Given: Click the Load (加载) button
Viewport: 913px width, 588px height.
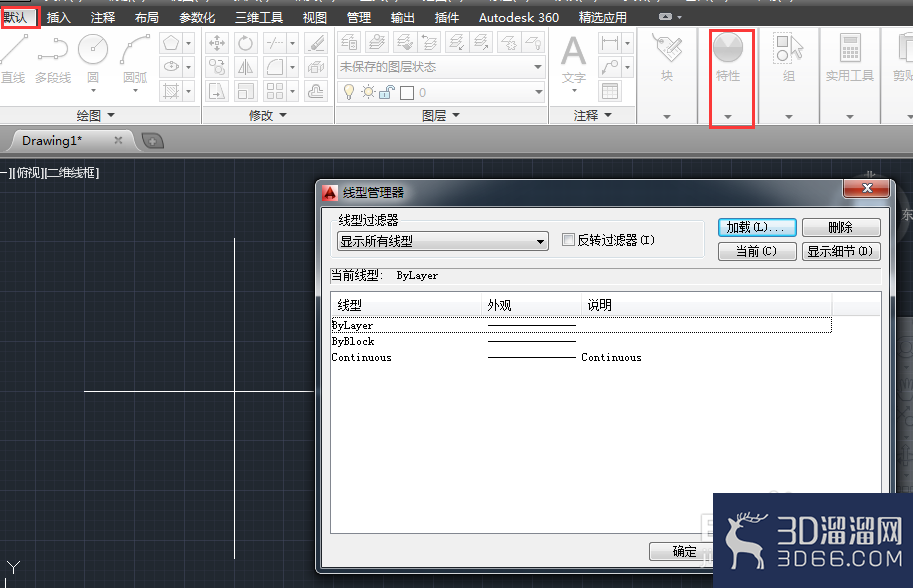Looking at the screenshot, I should (757, 227).
